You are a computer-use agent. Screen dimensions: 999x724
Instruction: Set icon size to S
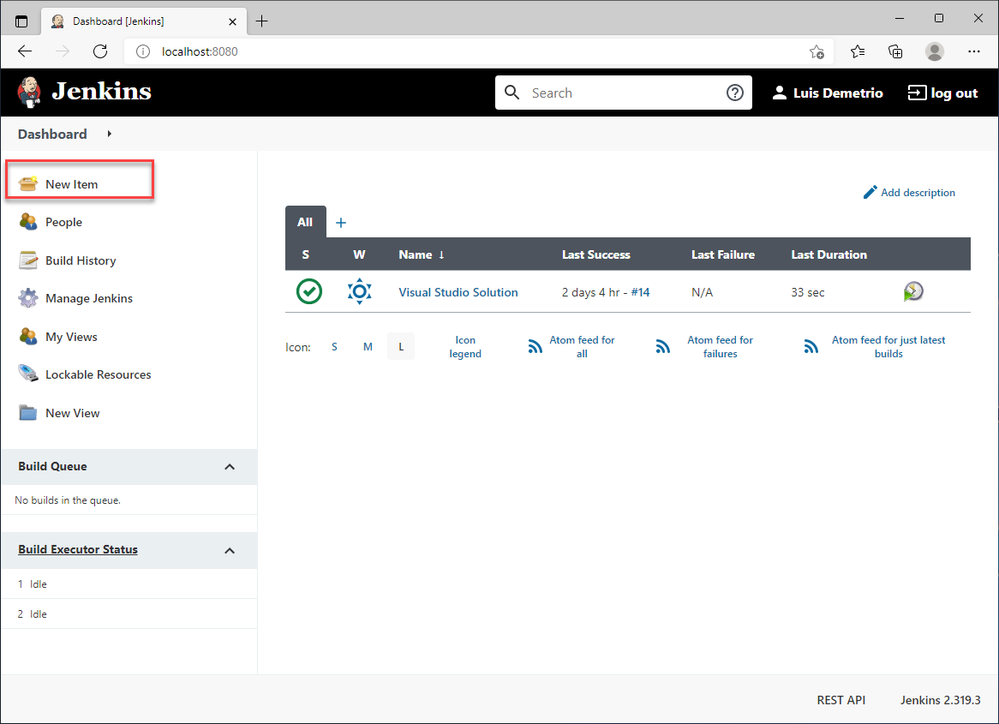tap(334, 347)
